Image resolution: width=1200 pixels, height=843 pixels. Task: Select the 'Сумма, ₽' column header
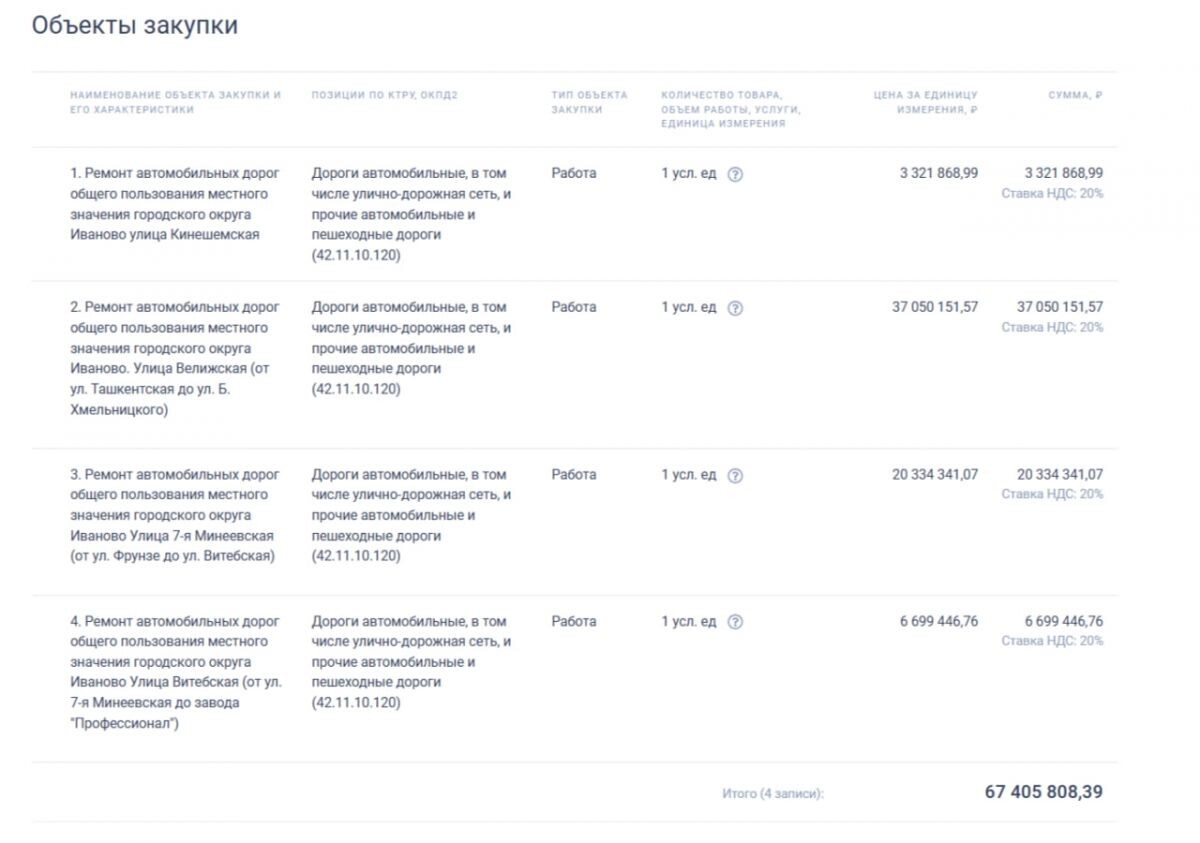1075,95
